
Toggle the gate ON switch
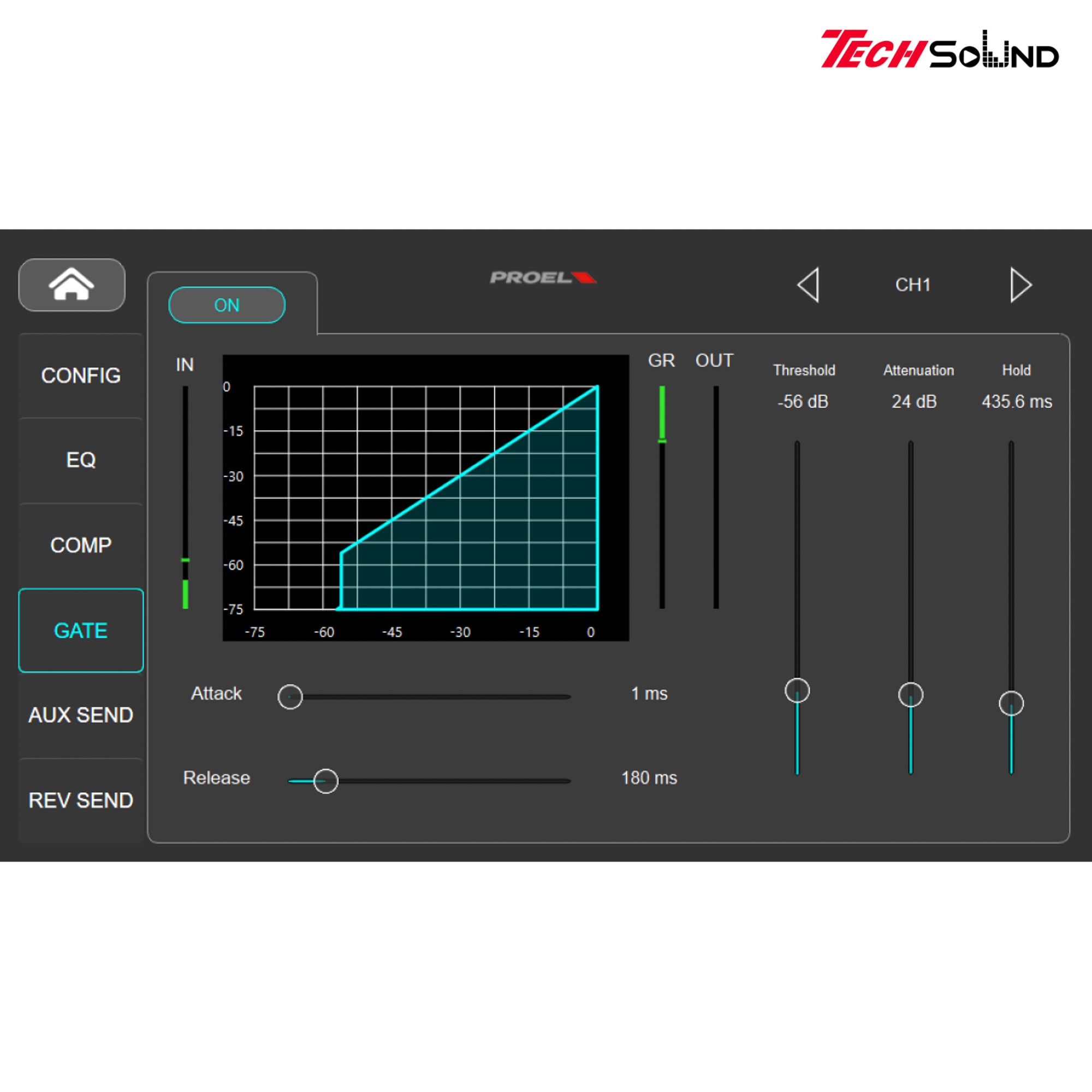point(227,305)
